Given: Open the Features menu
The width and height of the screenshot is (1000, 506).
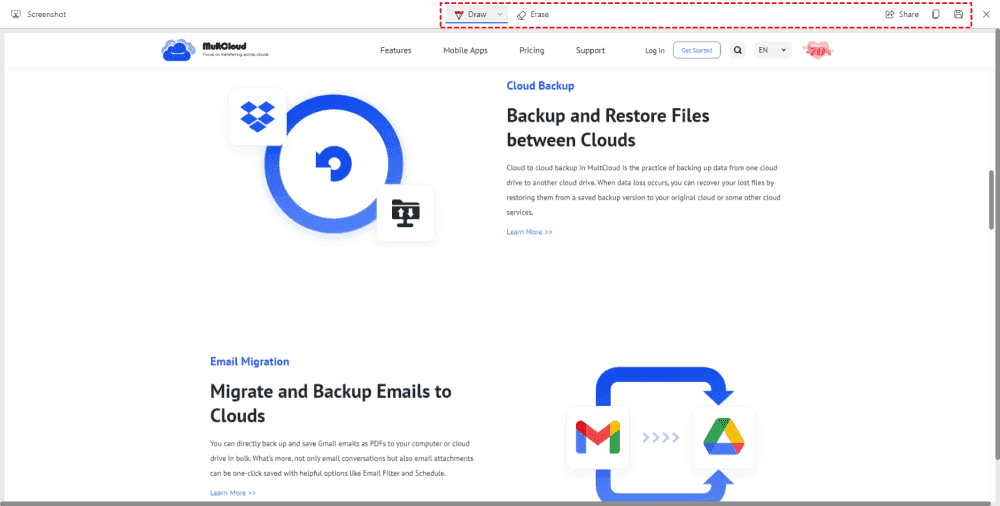Looking at the screenshot, I should [x=396, y=50].
